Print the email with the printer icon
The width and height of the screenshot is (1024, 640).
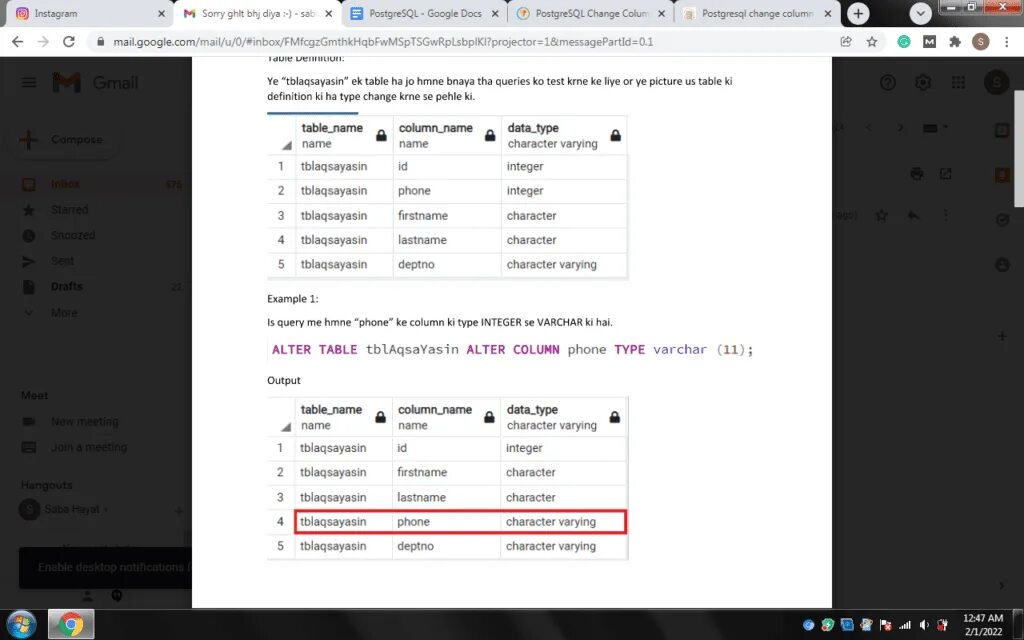click(917, 174)
